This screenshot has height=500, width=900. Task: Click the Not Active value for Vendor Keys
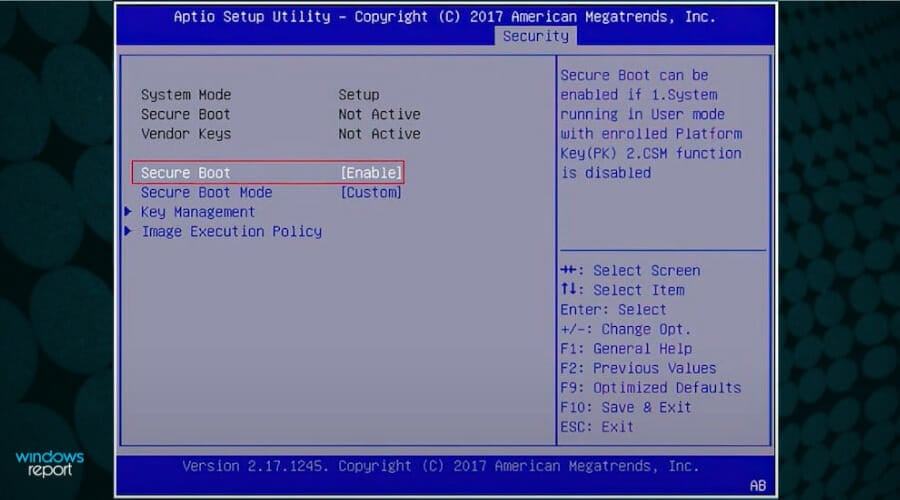(x=379, y=134)
